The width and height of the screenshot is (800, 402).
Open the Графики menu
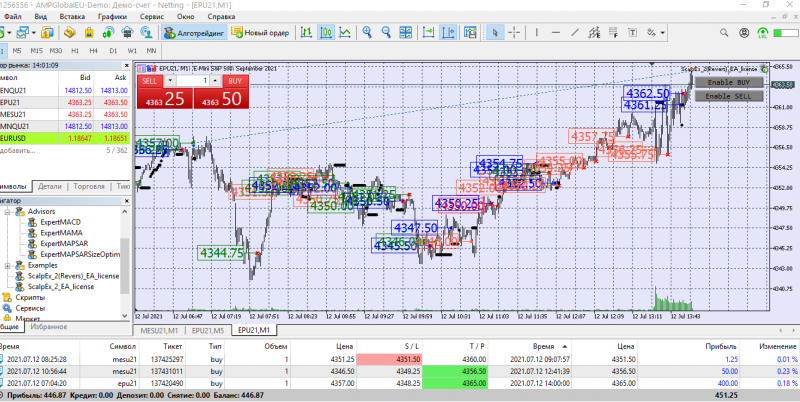point(113,16)
